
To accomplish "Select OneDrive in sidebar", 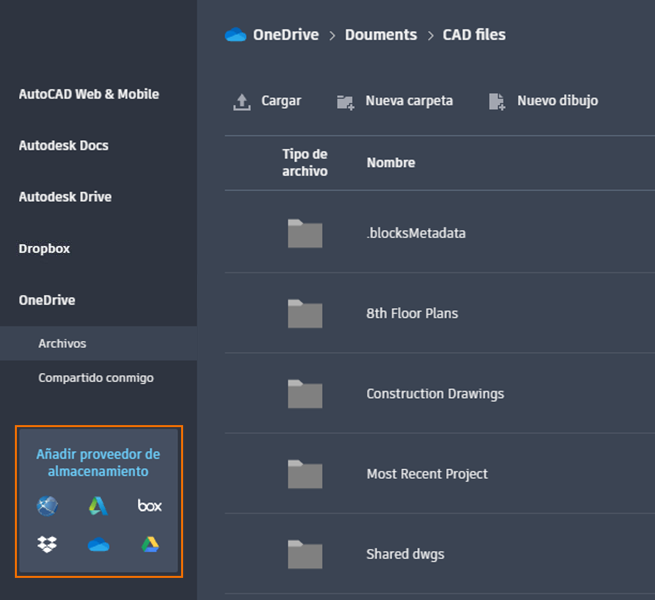I will pos(47,300).
